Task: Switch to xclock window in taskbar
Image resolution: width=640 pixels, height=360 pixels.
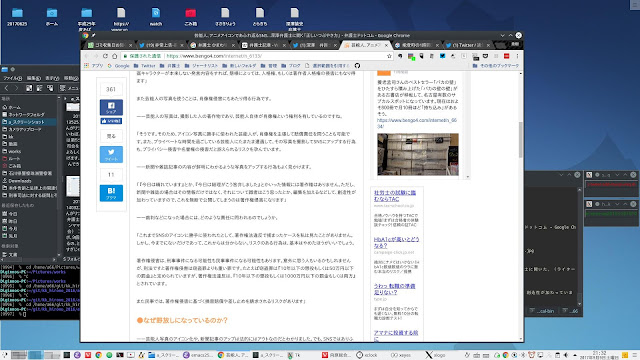Action: 367,355
